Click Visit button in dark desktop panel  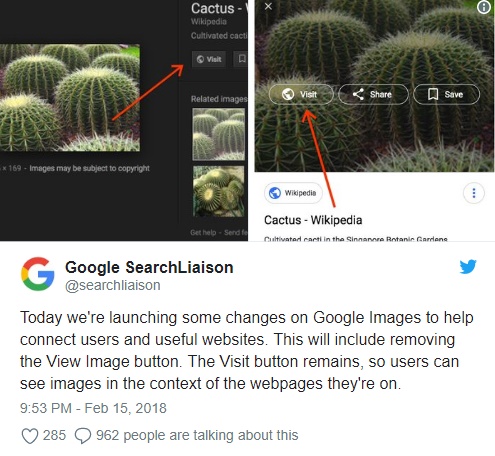[x=209, y=59]
